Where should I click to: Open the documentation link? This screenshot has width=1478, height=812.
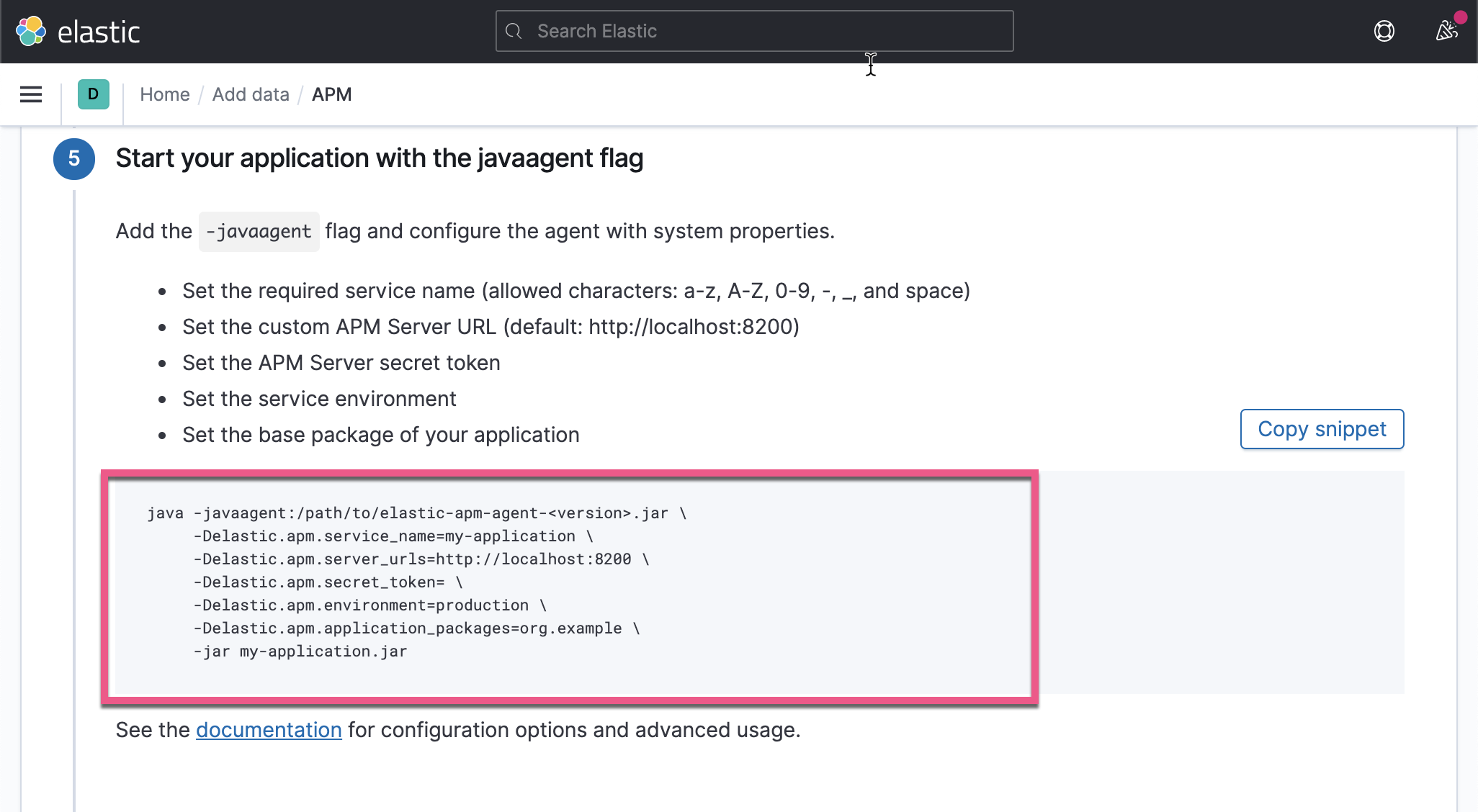pos(269,730)
